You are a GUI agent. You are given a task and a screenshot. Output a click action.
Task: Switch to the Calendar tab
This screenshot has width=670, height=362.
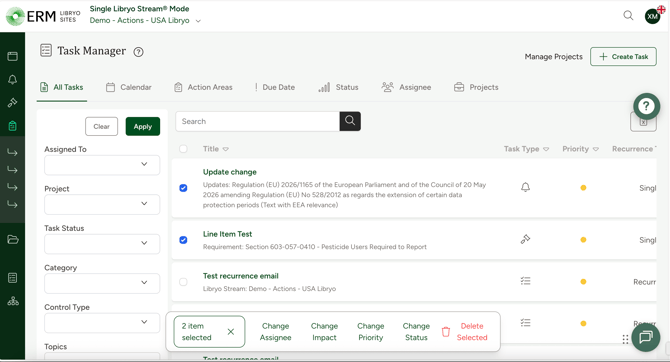[129, 87]
